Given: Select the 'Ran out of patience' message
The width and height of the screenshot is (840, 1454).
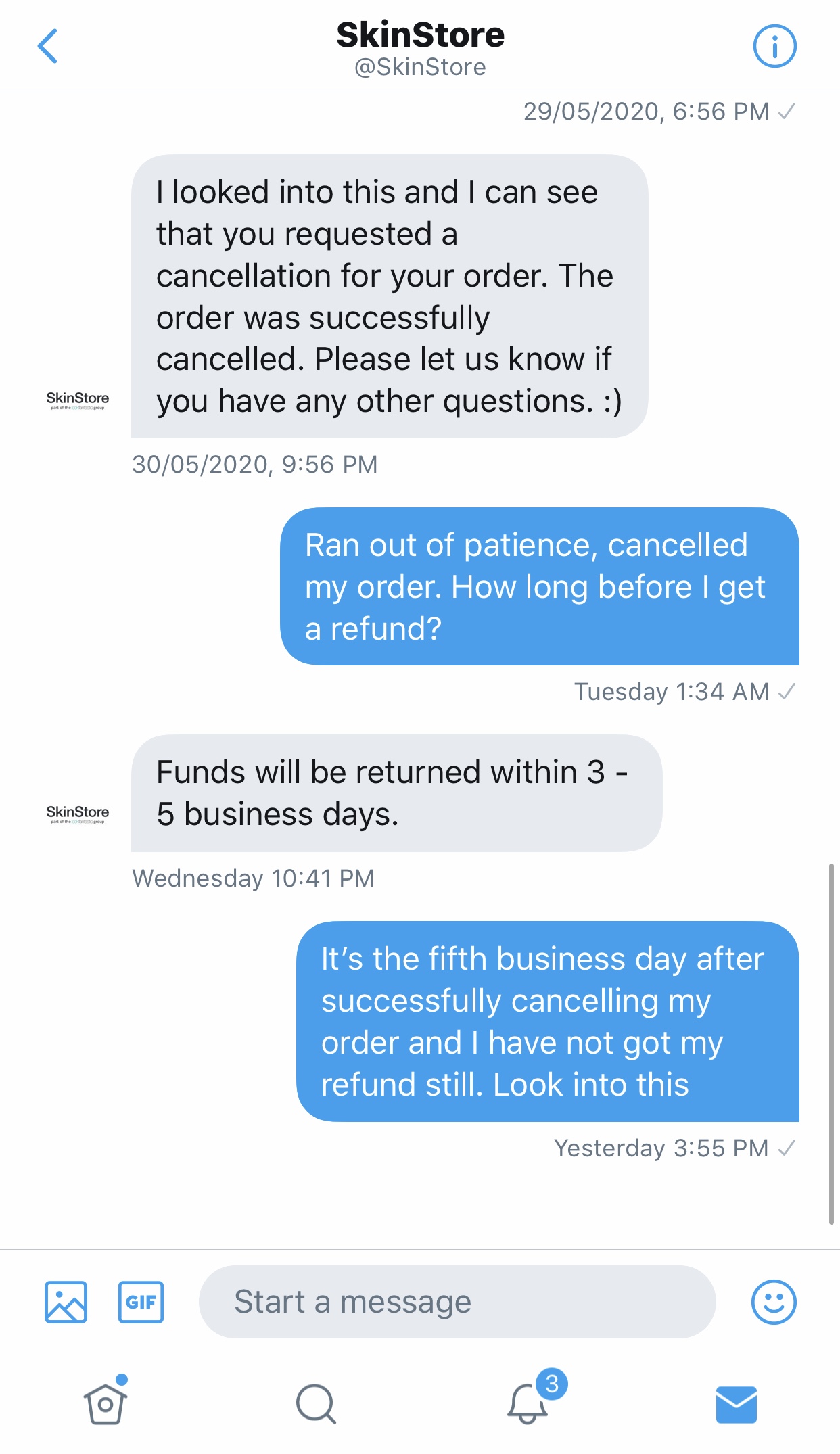Looking at the screenshot, I should tap(539, 586).
